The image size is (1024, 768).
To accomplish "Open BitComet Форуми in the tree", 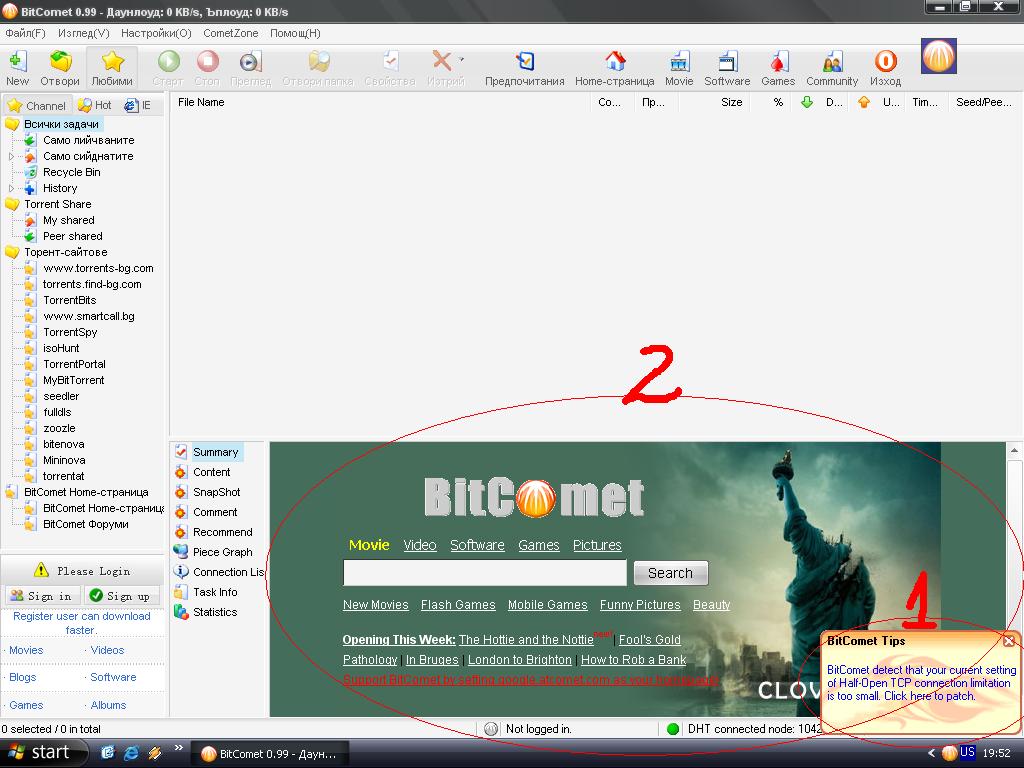I will pos(86,524).
